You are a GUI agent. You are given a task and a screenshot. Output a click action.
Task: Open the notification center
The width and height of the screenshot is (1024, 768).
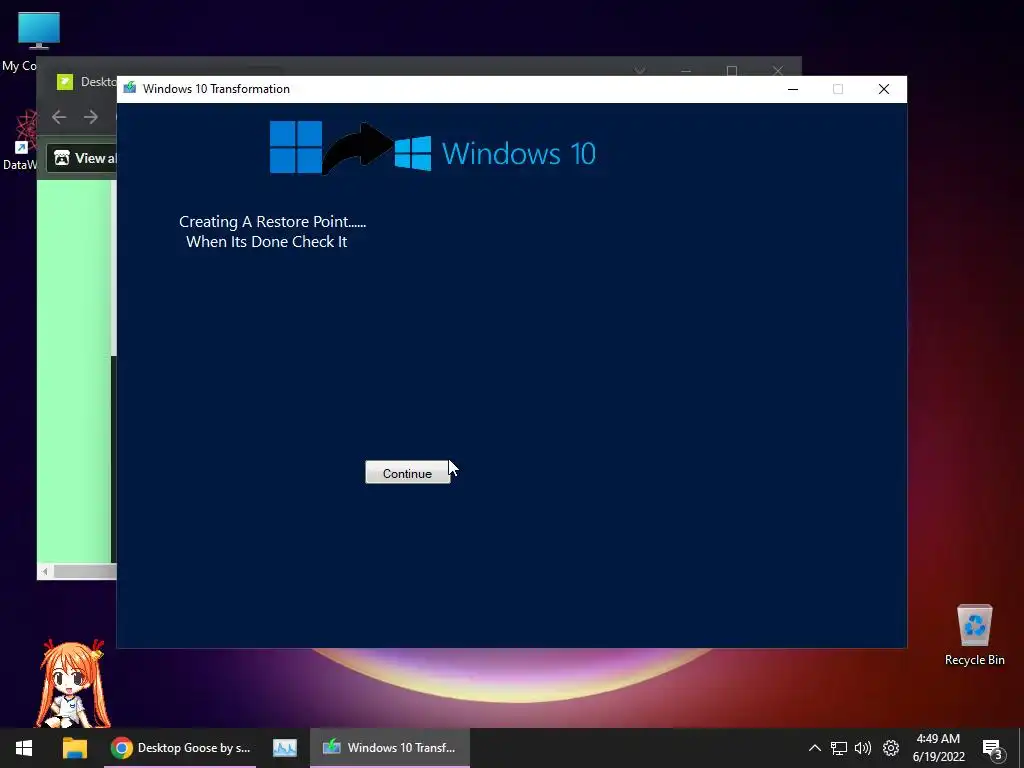pos(992,748)
